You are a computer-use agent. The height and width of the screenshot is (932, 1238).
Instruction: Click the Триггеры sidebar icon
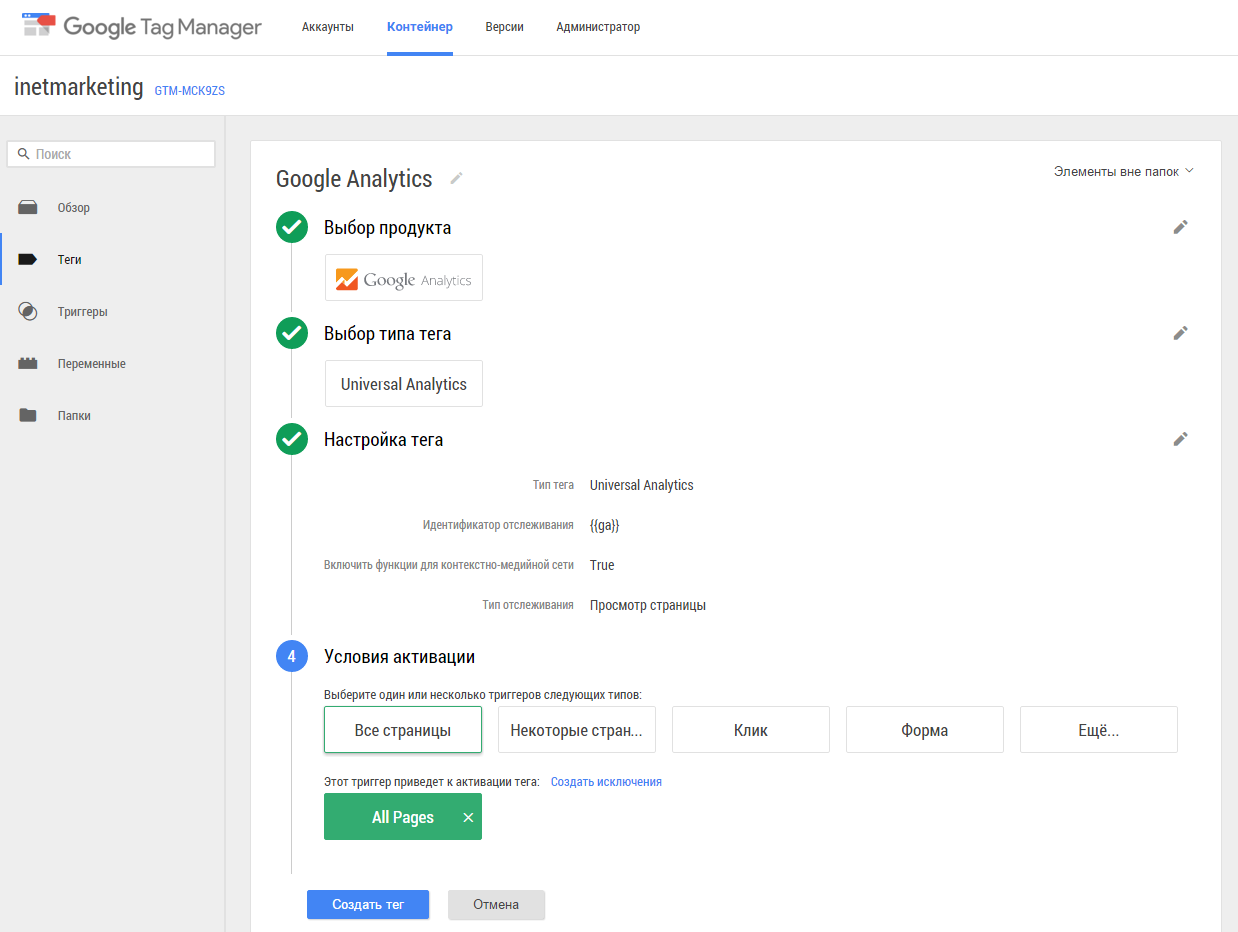pos(28,311)
